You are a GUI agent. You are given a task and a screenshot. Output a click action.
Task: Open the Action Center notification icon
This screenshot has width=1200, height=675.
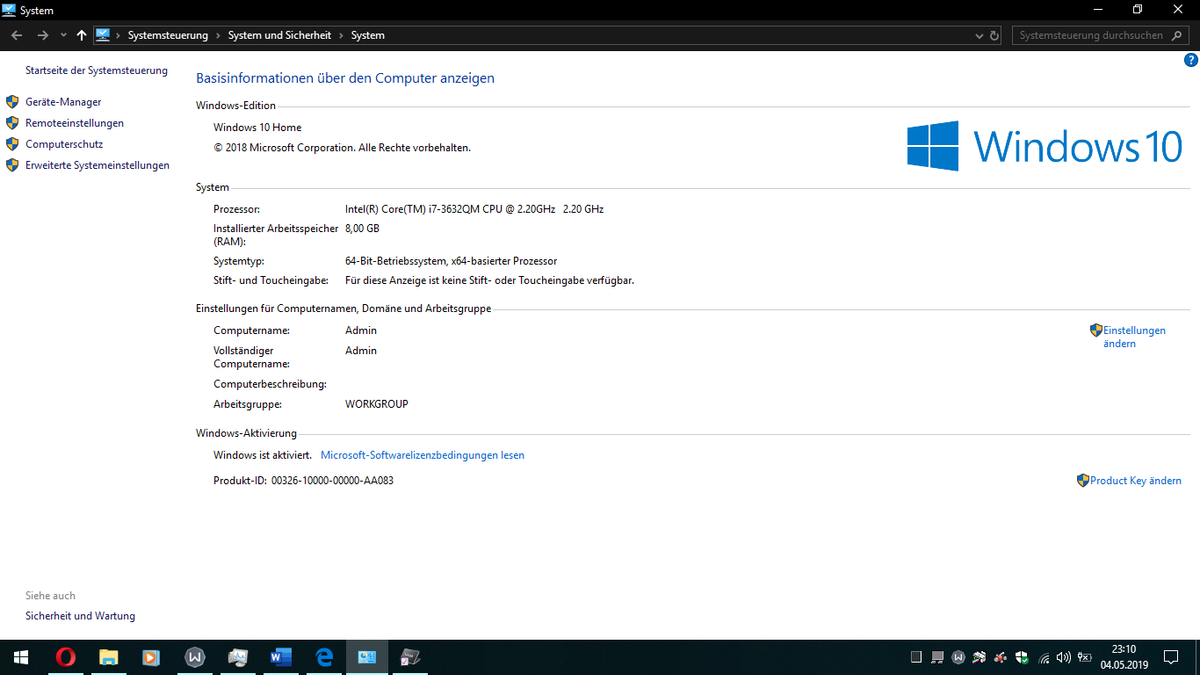coord(1171,658)
